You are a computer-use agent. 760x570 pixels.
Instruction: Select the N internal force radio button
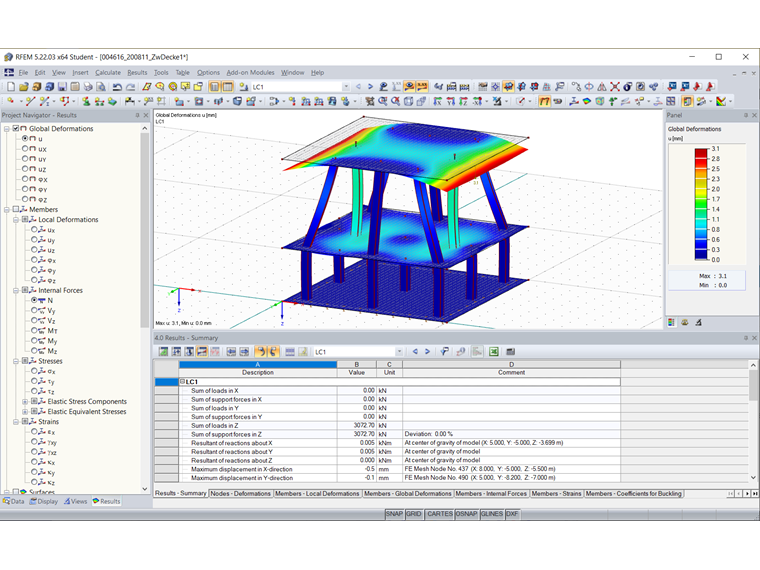[34, 301]
